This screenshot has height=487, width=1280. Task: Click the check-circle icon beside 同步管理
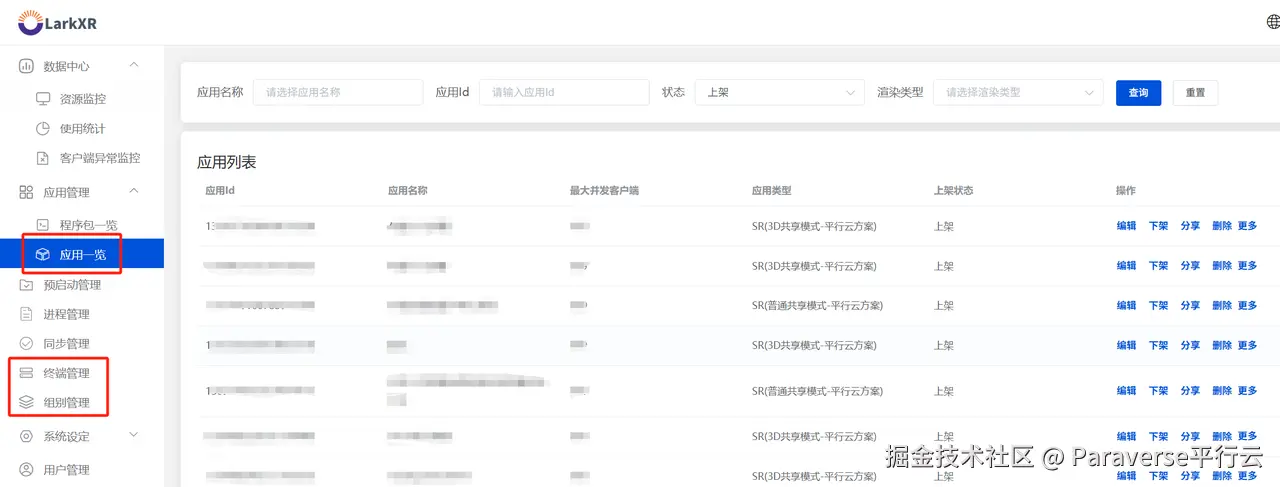pyautogui.click(x=27, y=344)
